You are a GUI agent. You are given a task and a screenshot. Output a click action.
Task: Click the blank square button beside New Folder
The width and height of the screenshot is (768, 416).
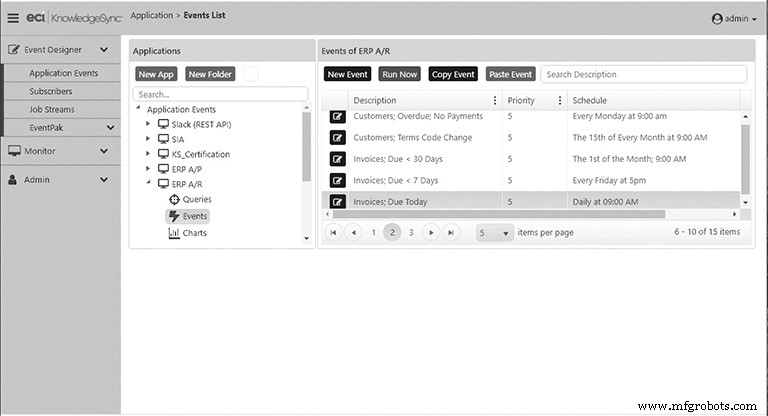point(250,74)
